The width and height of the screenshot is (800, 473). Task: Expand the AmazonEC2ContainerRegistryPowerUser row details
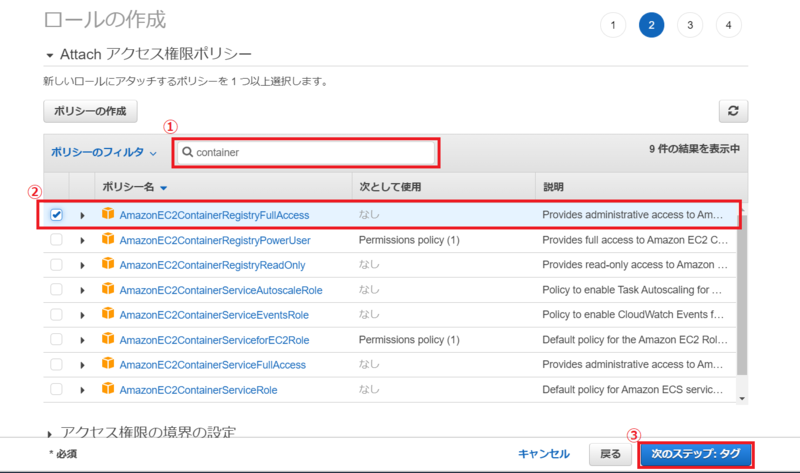[82, 240]
